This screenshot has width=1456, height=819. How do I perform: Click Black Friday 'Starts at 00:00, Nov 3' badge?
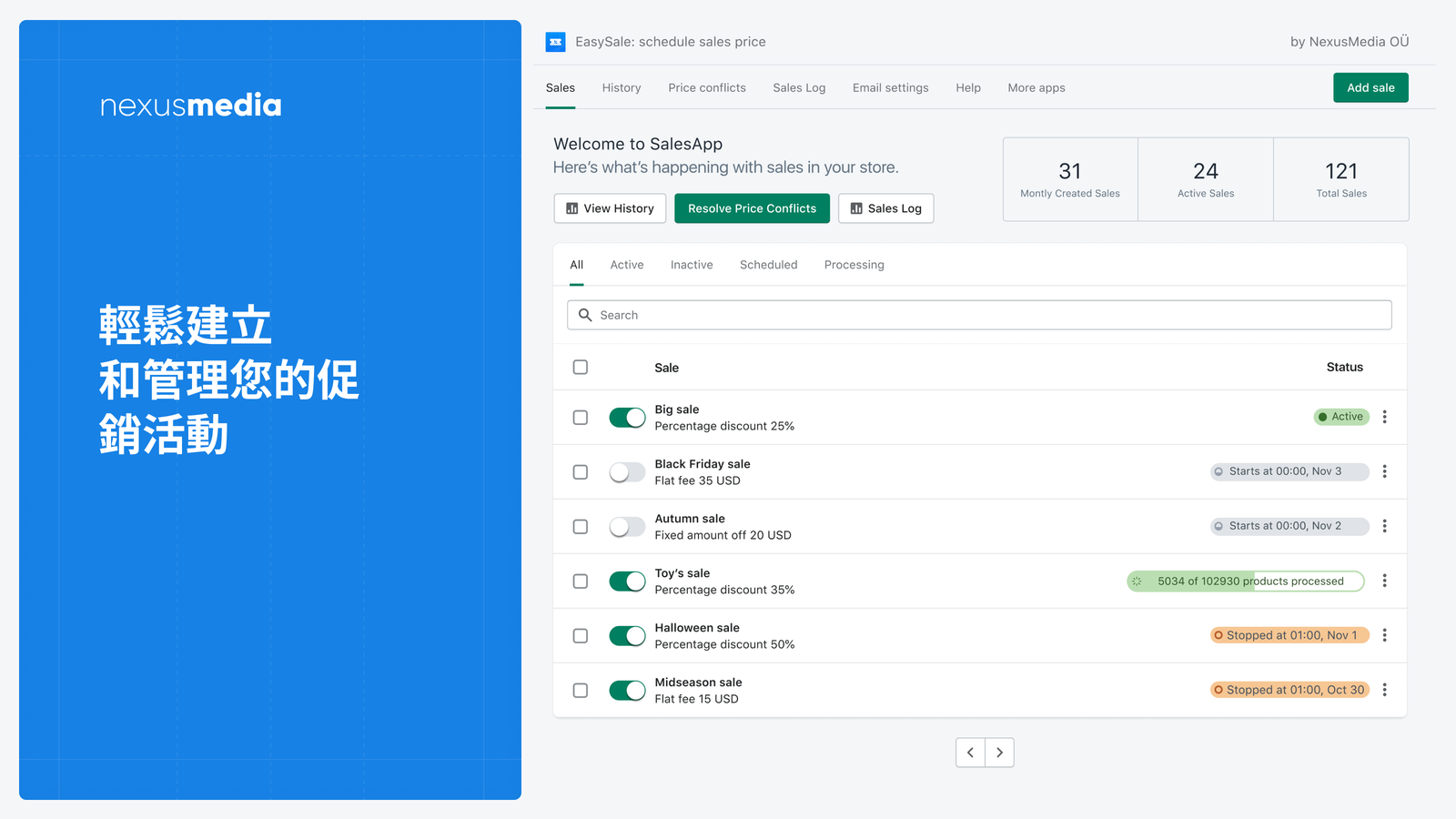pyautogui.click(x=1289, y=471)
